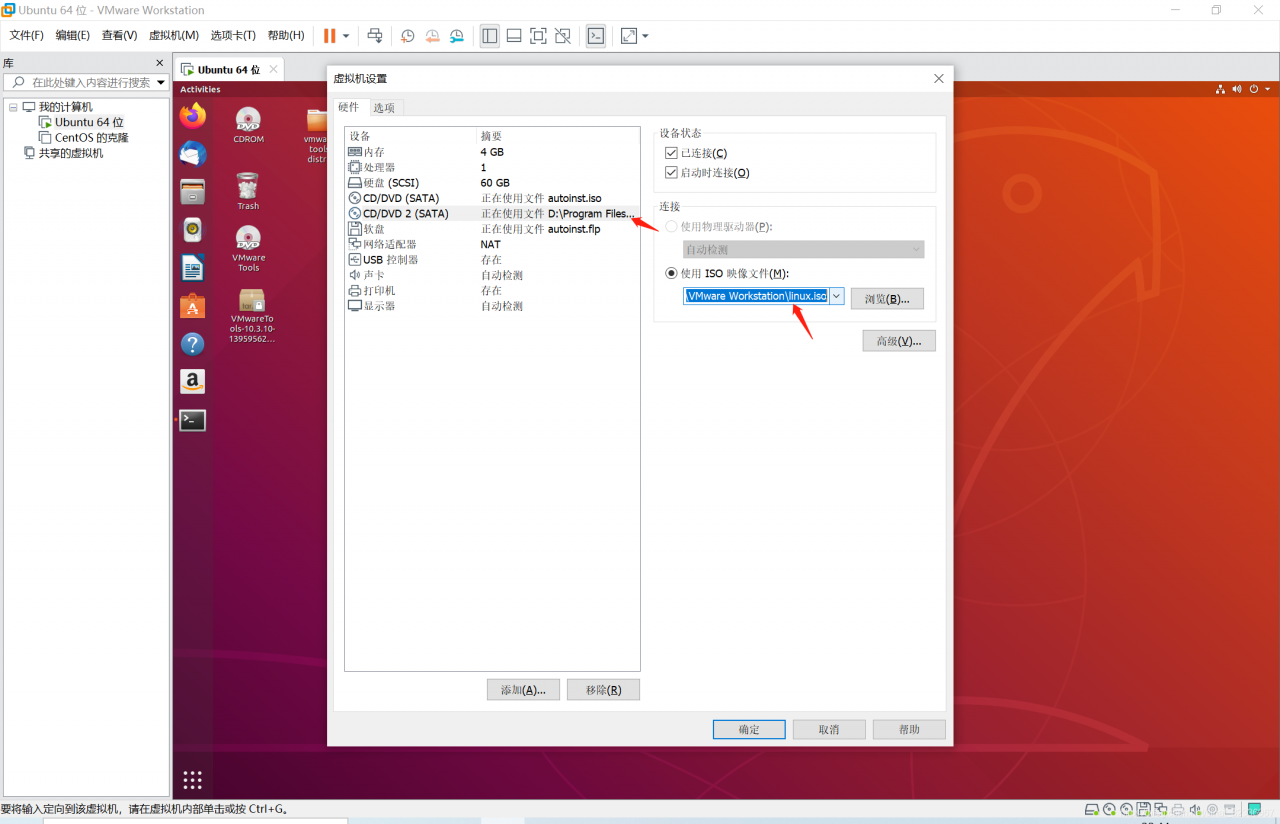This screenshot has height=824, width=1280.
Task: Click the Ubuntu power icon in top bar
Action: [x=1254, y=89]
